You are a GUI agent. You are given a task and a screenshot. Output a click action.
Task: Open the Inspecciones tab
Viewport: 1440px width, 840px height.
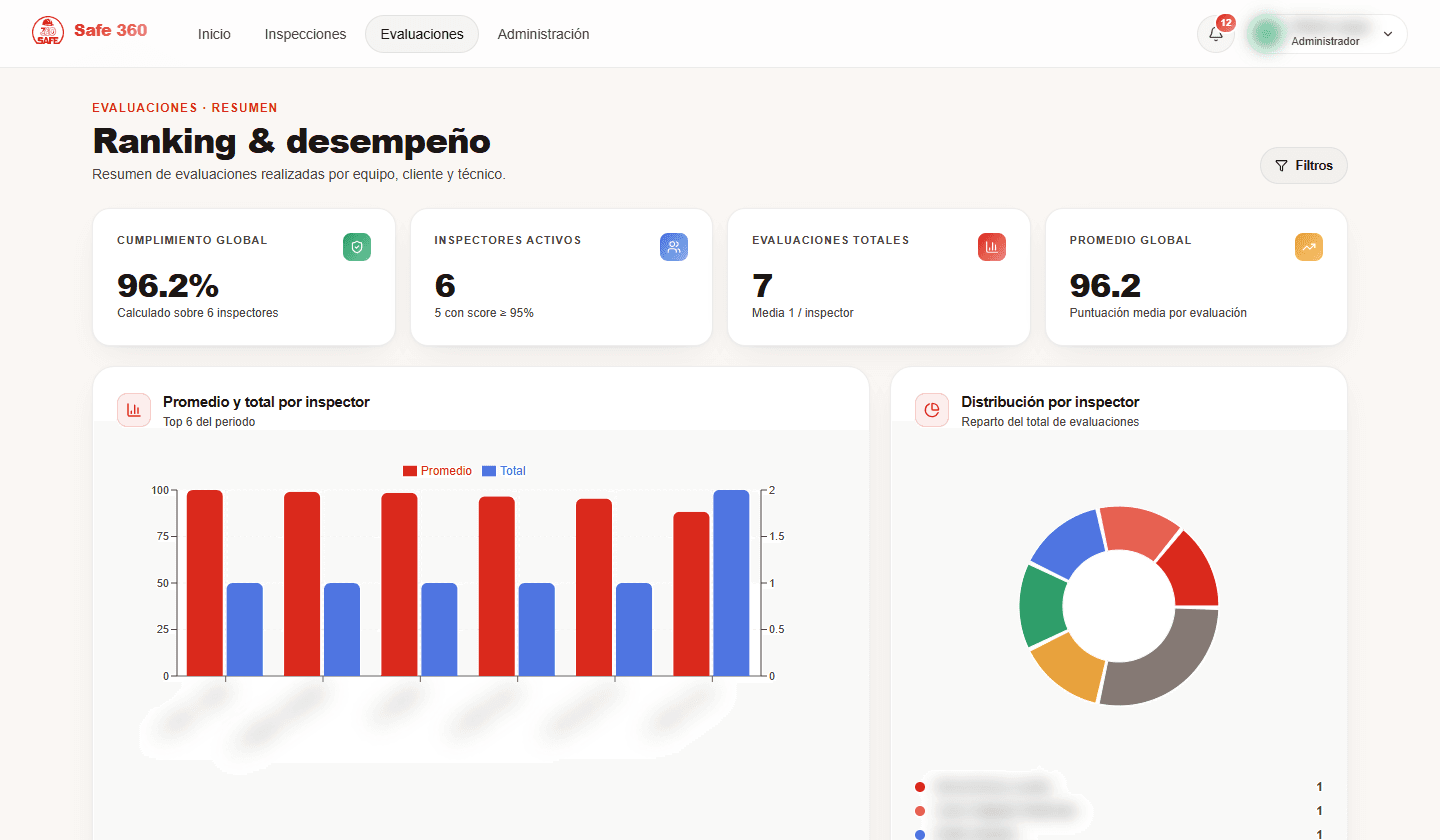pyautogui.click(x=305, y=34)
